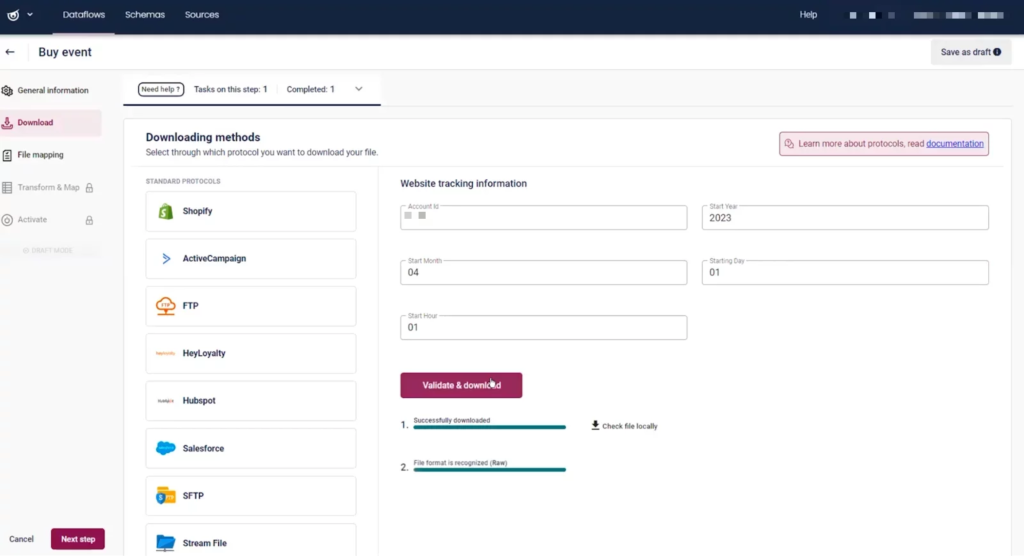Choose the Shopify protocol
Screen dimensions: 1024x556
(x=251, y=211)
